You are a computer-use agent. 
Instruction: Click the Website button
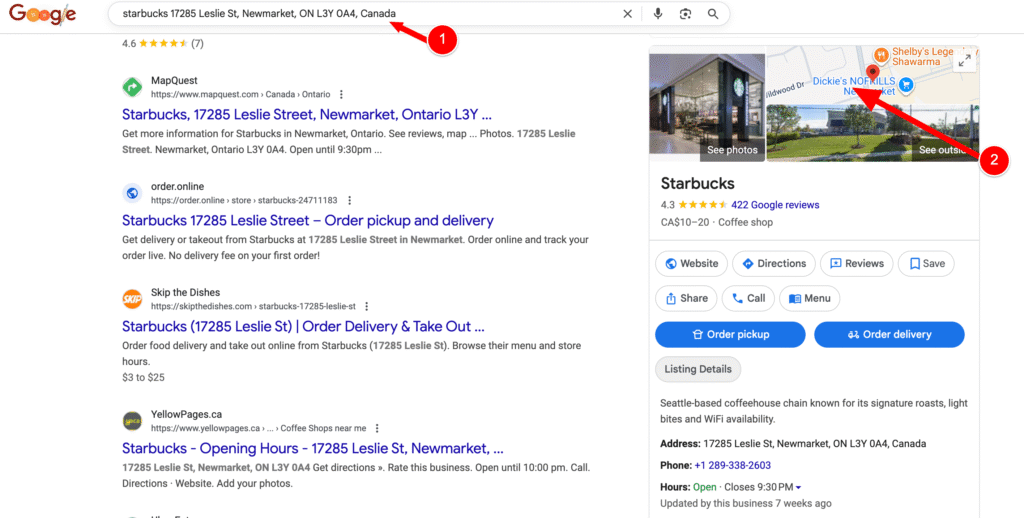[x=691, y=264]
